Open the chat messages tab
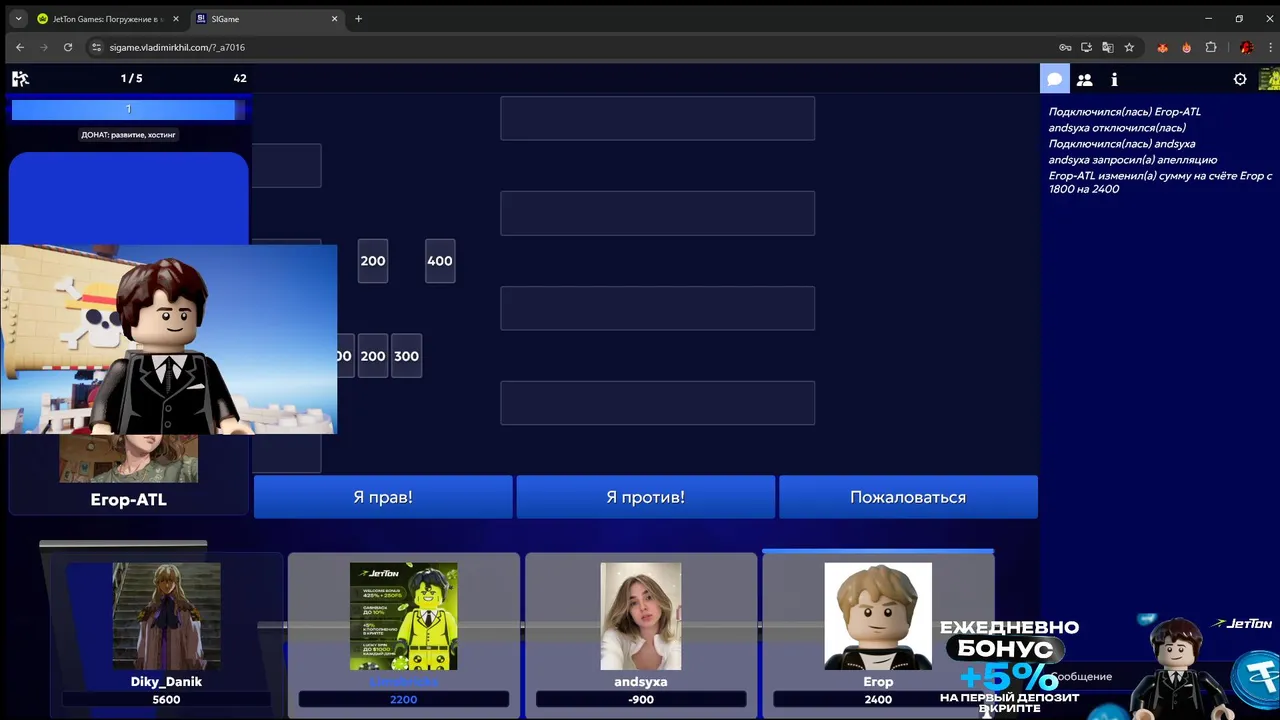The height and width of the screenshot is (720, 1280). click(x=1055, y=79)
